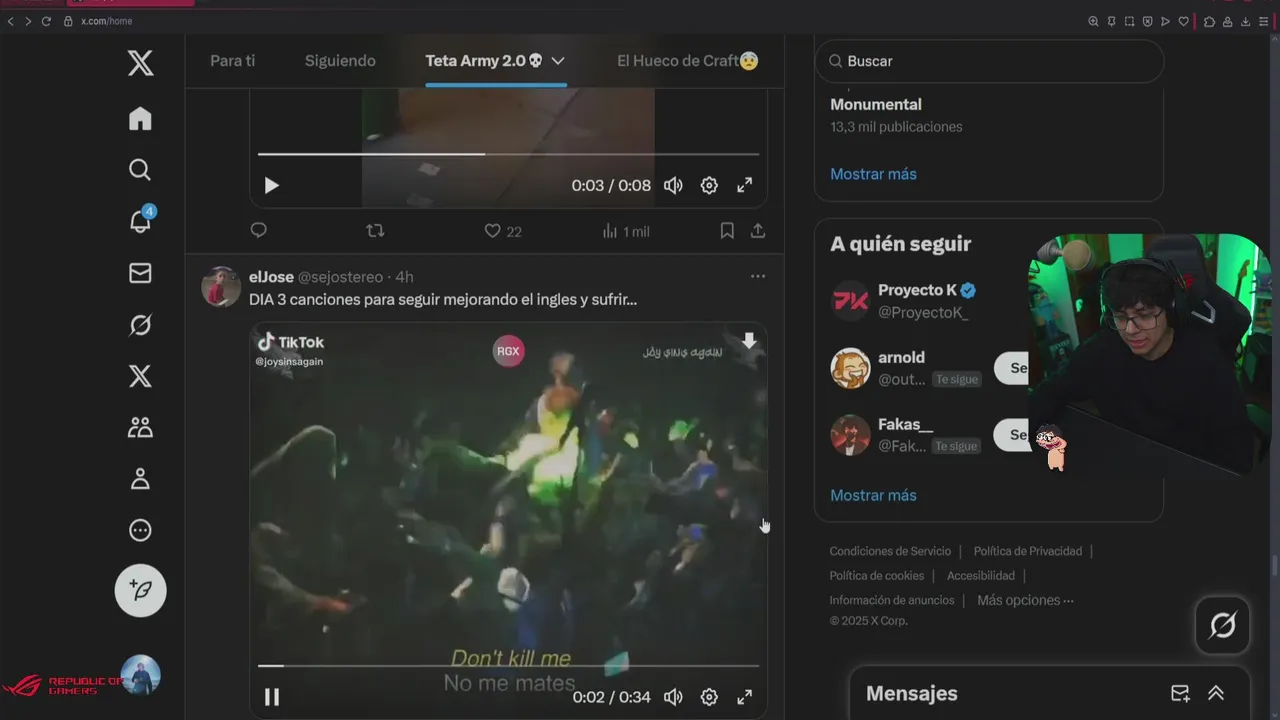Image resolution: width=1280 pixels, height=720 pixels.
Task: Open Información de anuncios link
Action: pos(892,600)
